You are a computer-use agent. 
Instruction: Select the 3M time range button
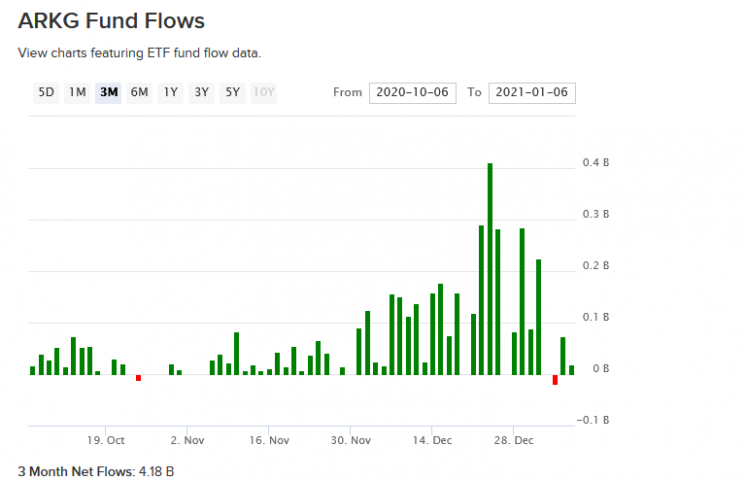(x=108, y=92)
